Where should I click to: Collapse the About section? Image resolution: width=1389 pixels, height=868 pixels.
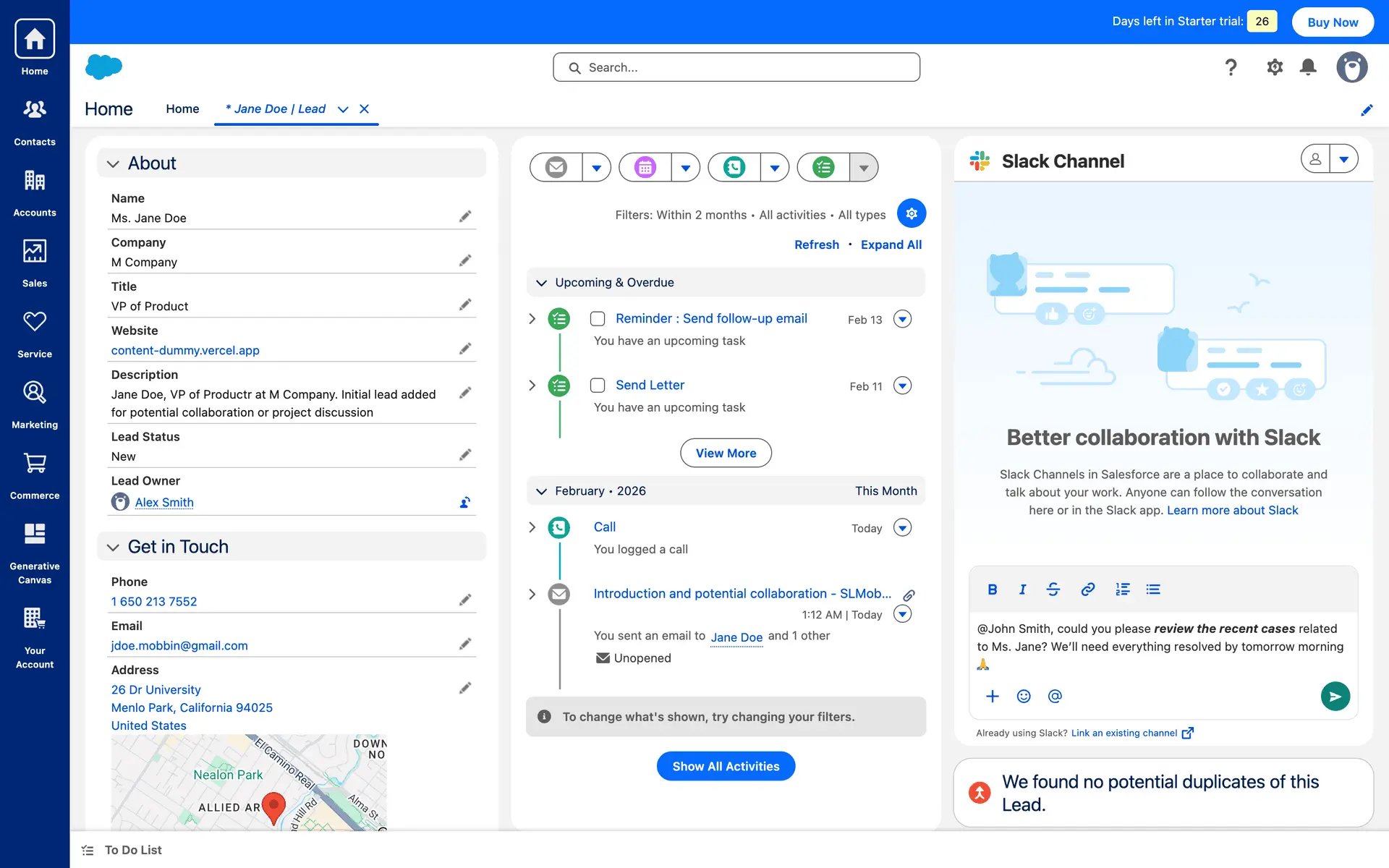pyautogui.click(x=113, y=164)
